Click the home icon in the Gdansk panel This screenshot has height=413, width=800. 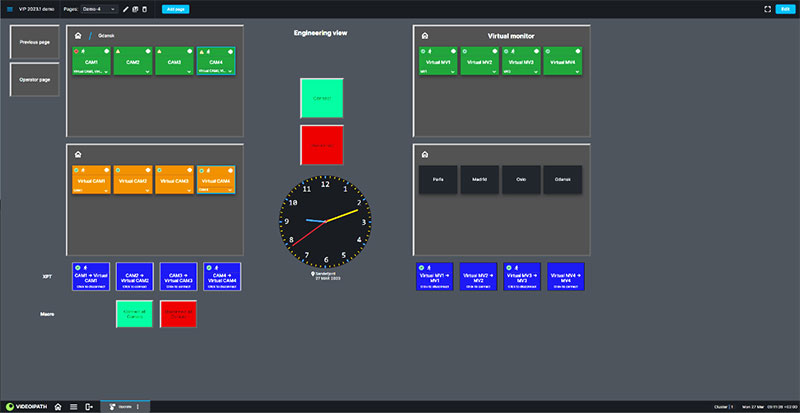[78, 34]
